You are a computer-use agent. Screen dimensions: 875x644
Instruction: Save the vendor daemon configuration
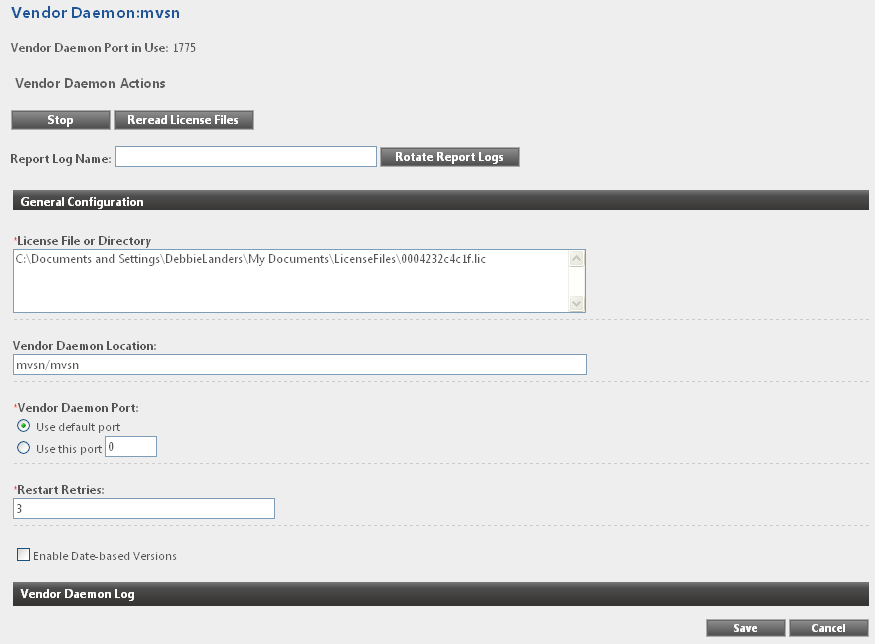click(x=745, y=628)
